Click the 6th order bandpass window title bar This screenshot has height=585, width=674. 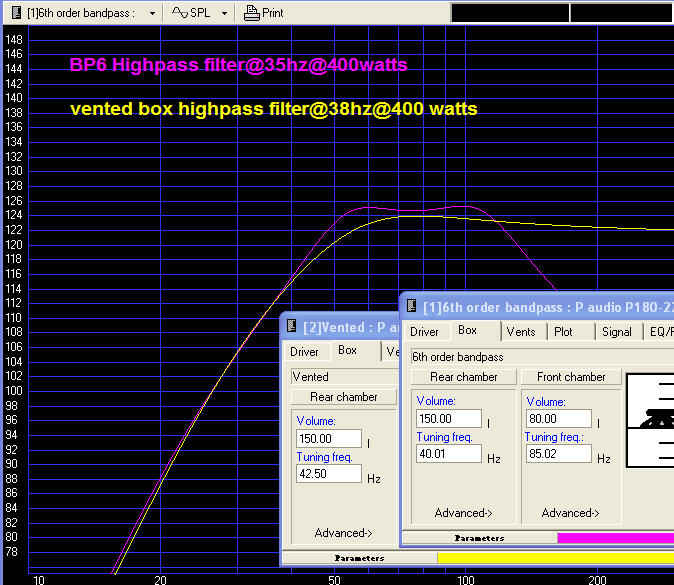537,306
